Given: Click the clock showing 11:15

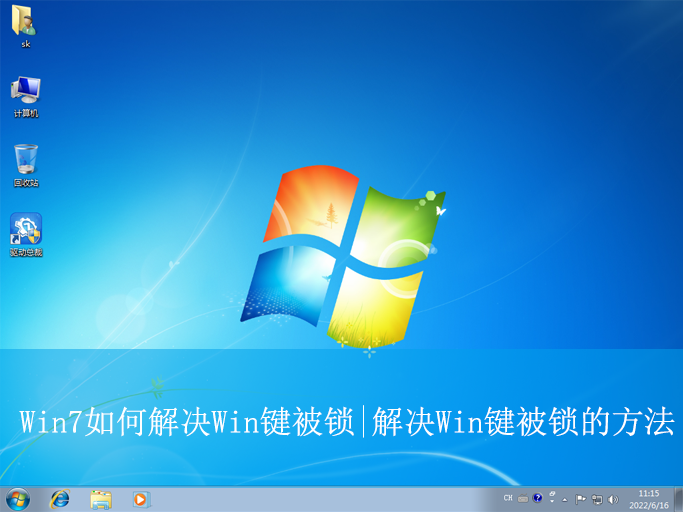Looking at the screenshot, I should 648,493.
